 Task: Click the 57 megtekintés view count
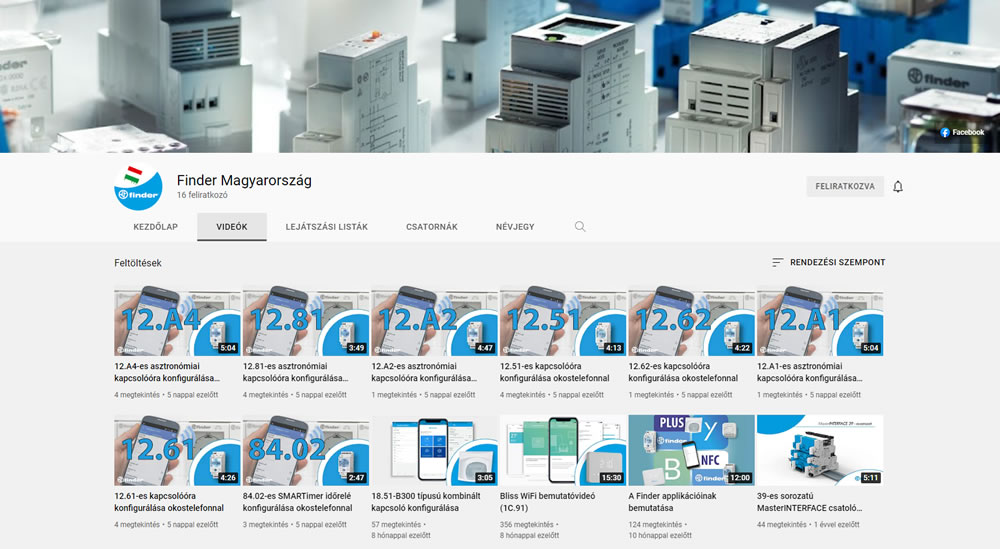396,525
